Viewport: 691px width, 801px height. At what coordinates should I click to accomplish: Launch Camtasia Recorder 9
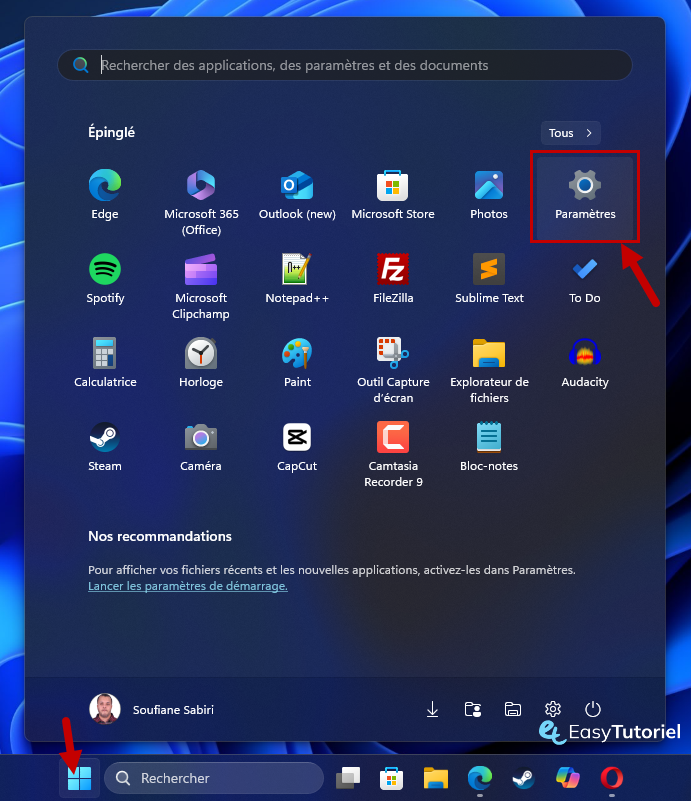coord(393,454)
